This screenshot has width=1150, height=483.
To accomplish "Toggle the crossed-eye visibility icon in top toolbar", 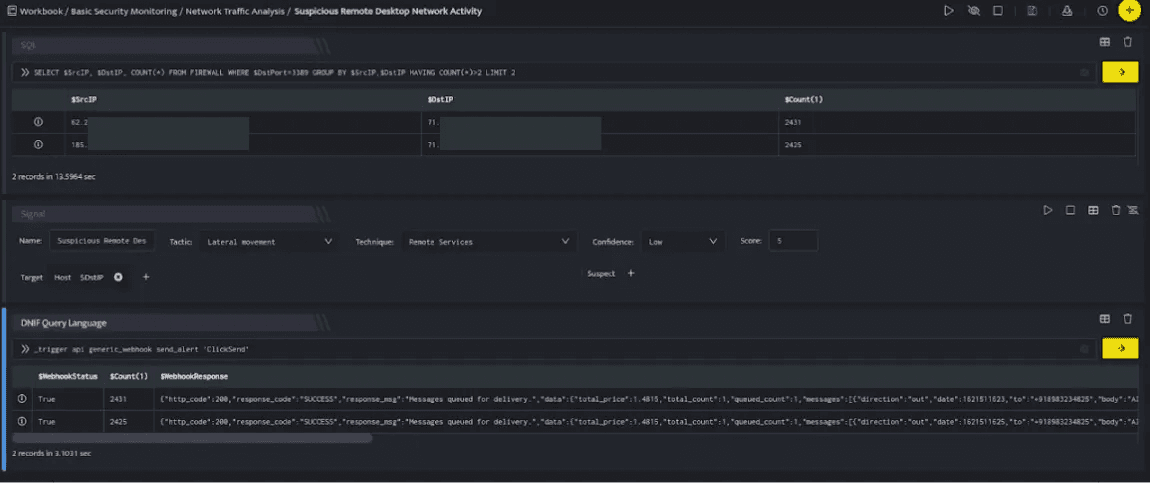I will [x=973, y=11].
